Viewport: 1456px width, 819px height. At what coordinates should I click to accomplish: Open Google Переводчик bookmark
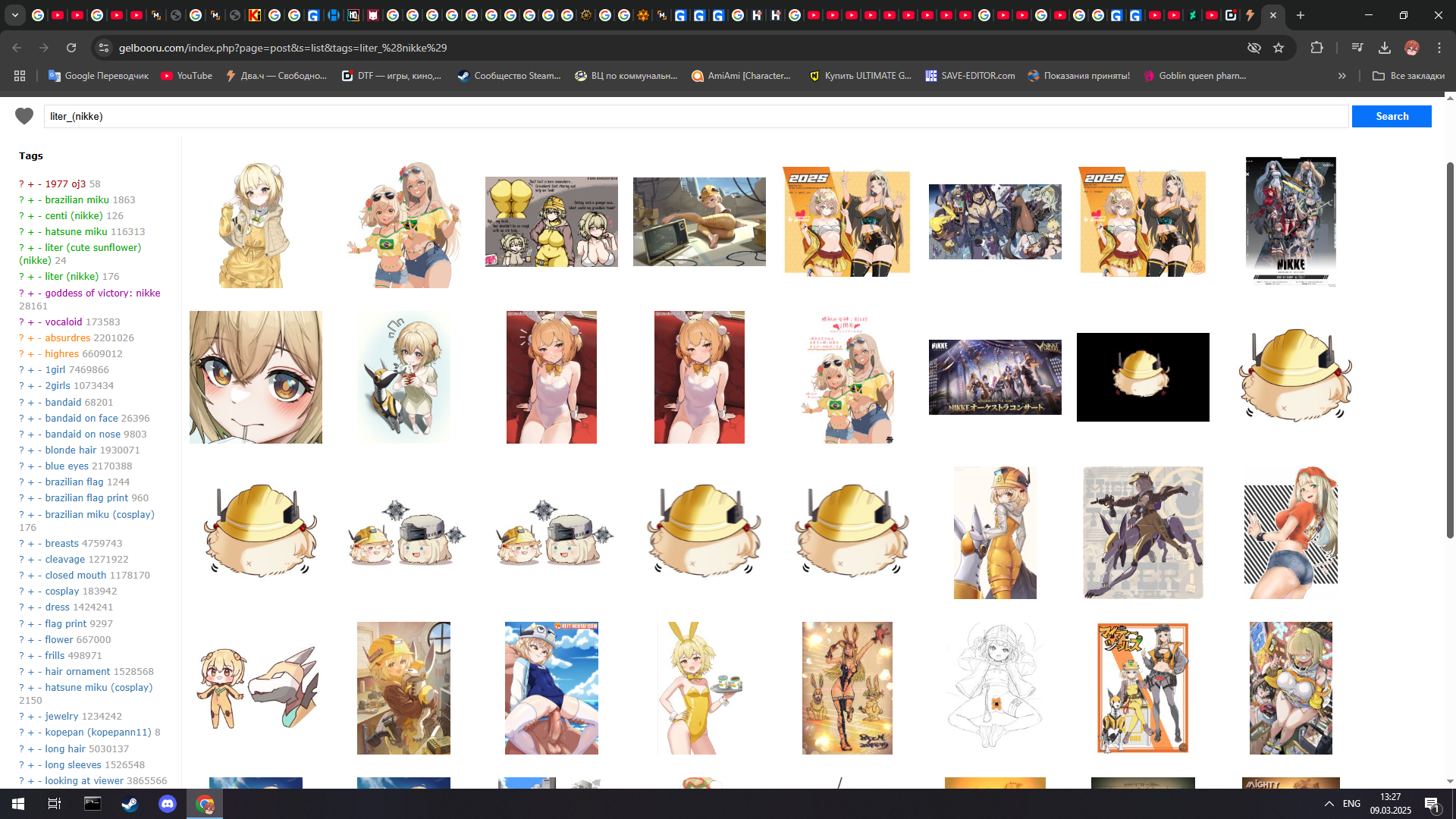tap(99, 76)
